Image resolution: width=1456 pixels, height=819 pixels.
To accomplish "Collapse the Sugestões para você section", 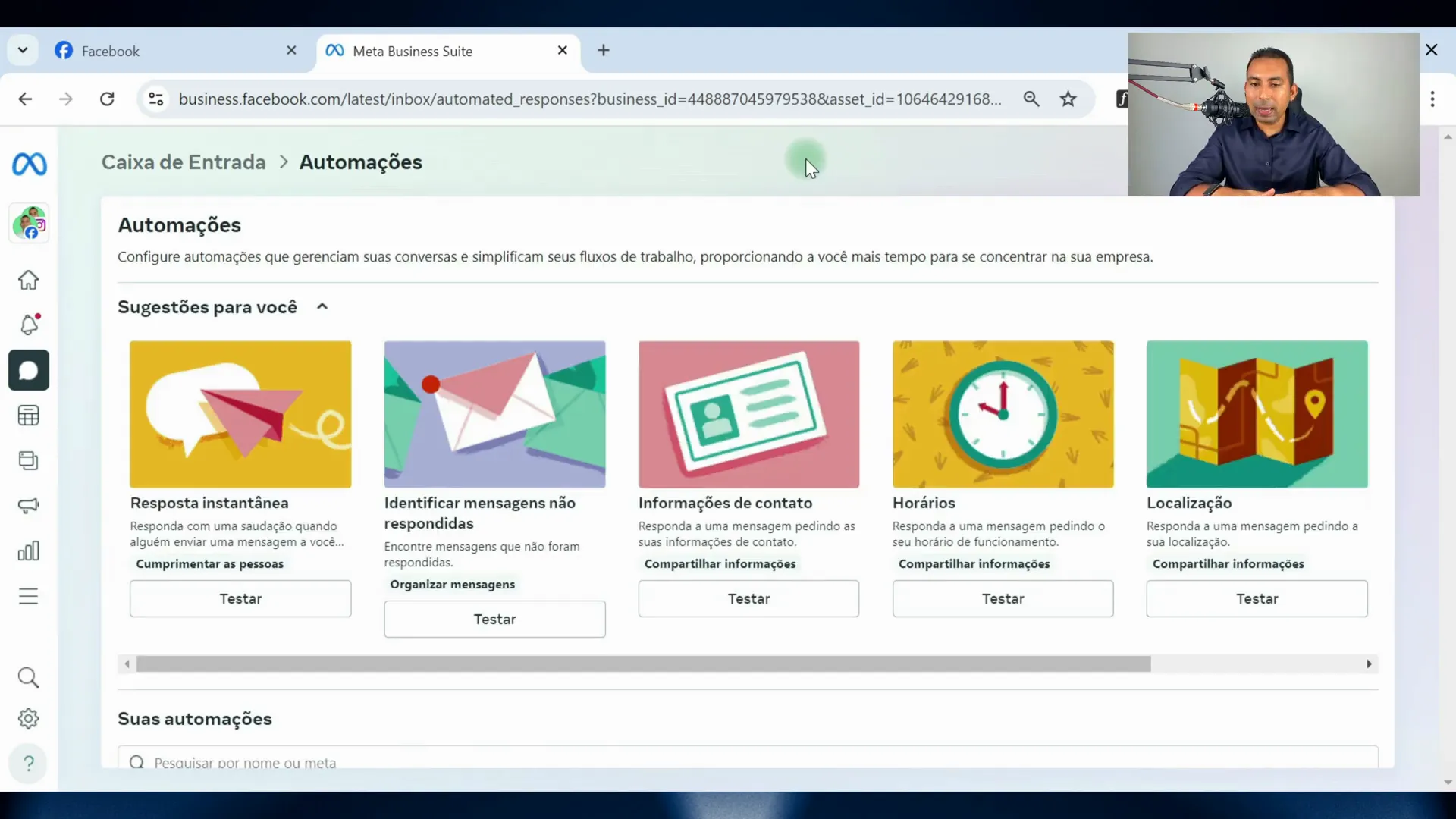I will click(x=322, y=306).
